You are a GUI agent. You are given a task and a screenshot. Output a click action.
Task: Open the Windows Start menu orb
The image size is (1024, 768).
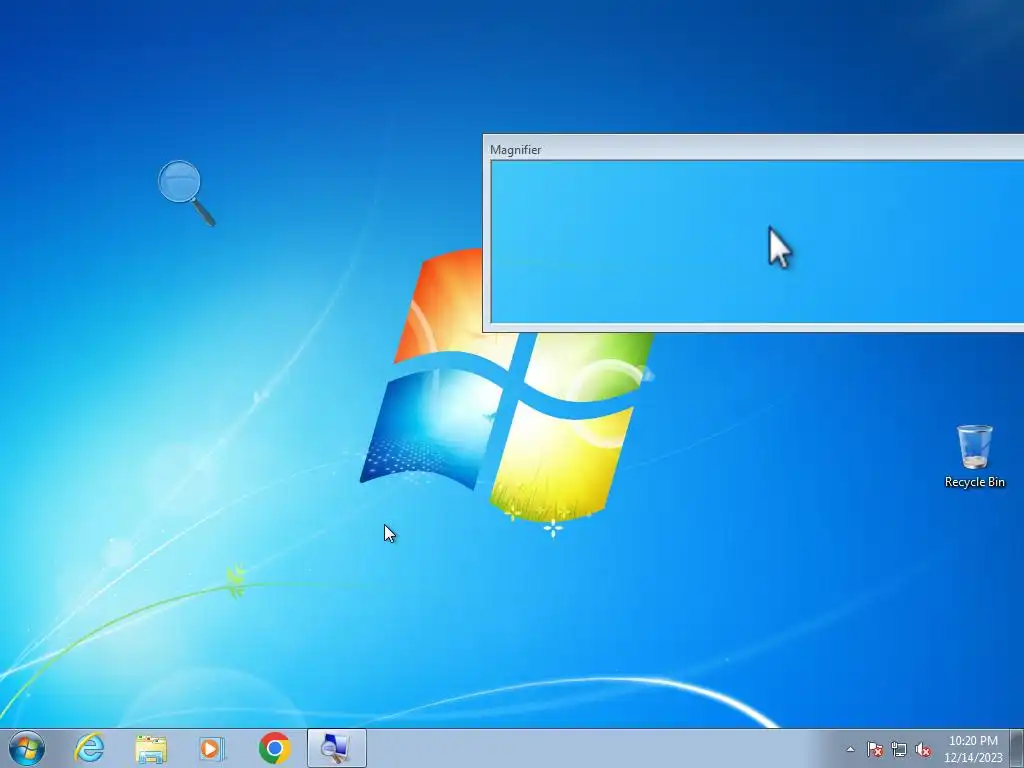27,748
